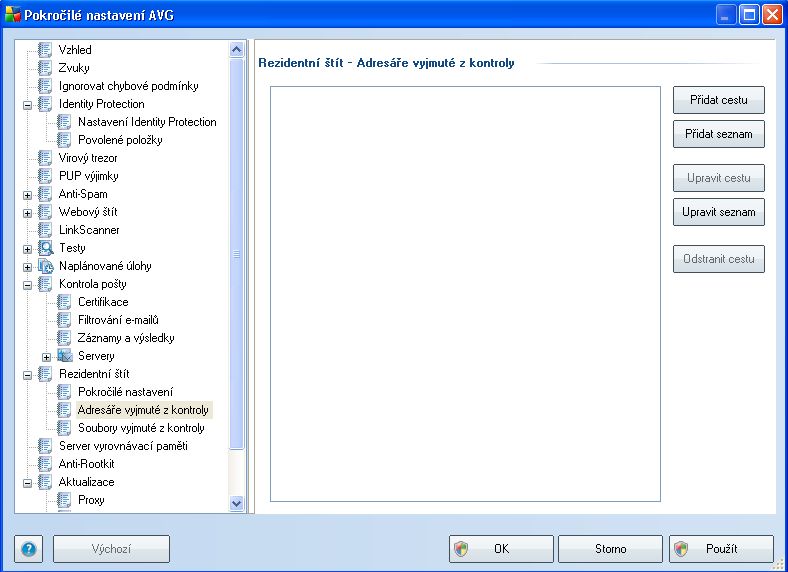Collapse the Identity Protection tree node

point(28,106)
